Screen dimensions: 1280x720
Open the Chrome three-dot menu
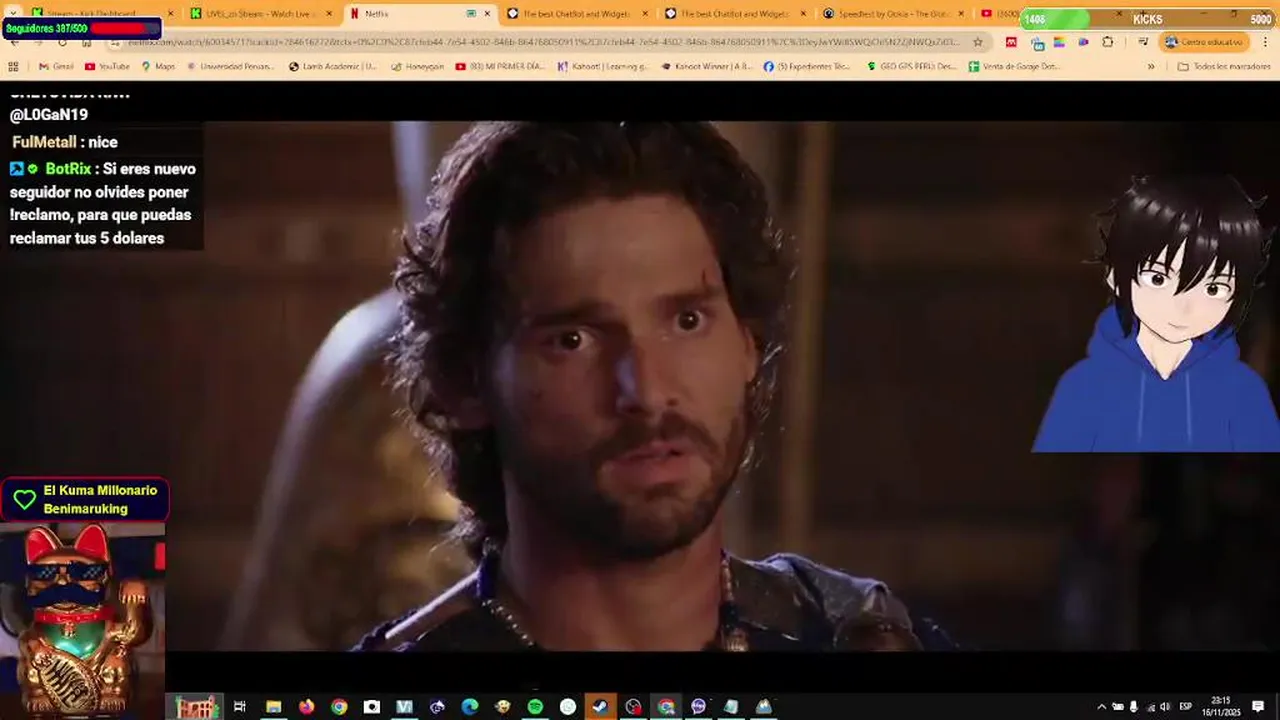pos(1264,42)
